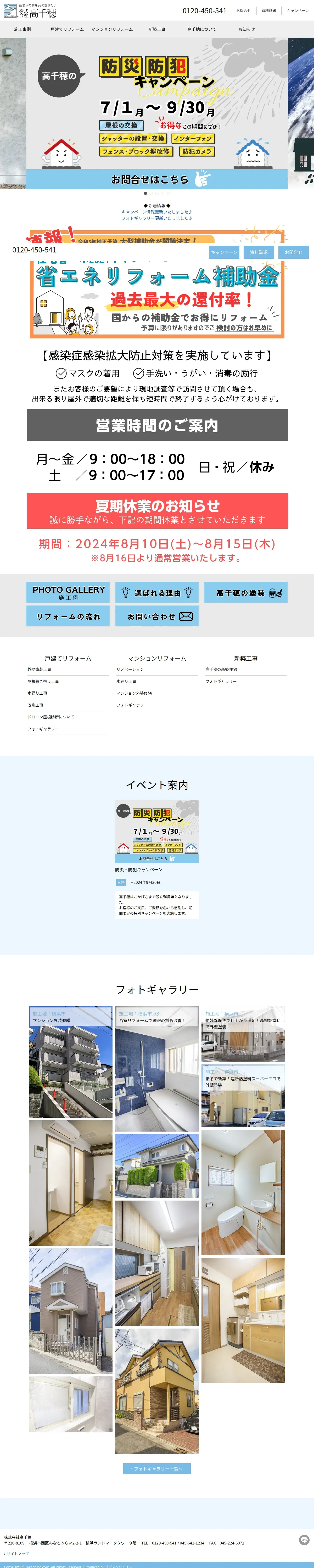The width and height of the screenshot is (314, 1568).
Task: Open サイトマップ link in footer
Action: [x=16, y=1553]
